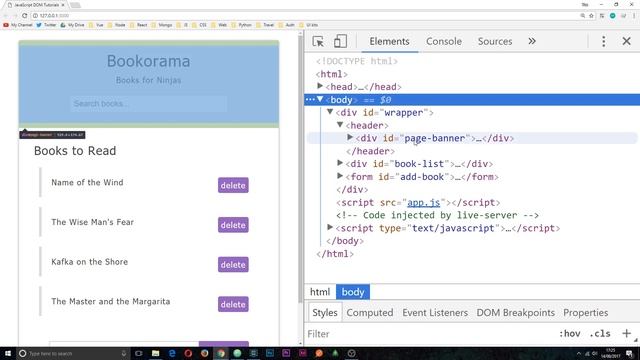Select the closing html tag line
The width and height of the screenshot is (640, 360).
335,253
